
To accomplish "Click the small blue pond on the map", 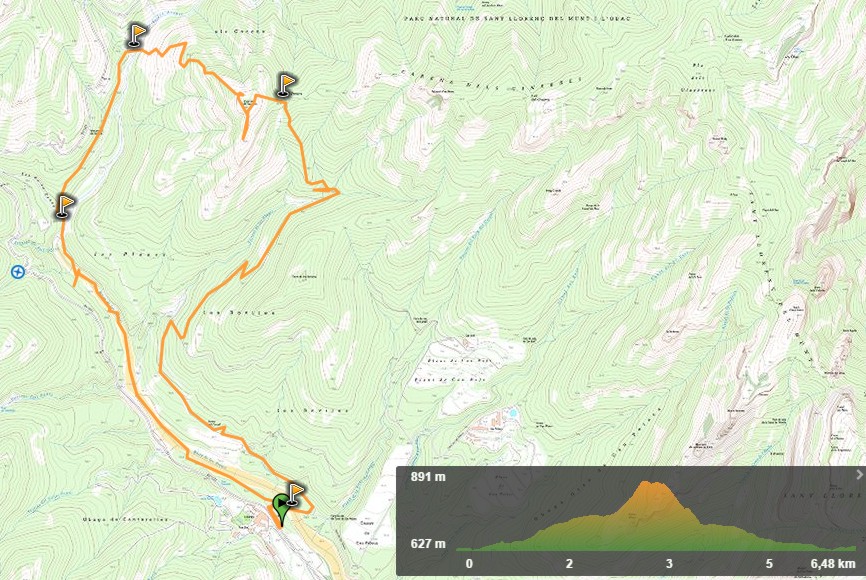I will [x=513, y=412].
